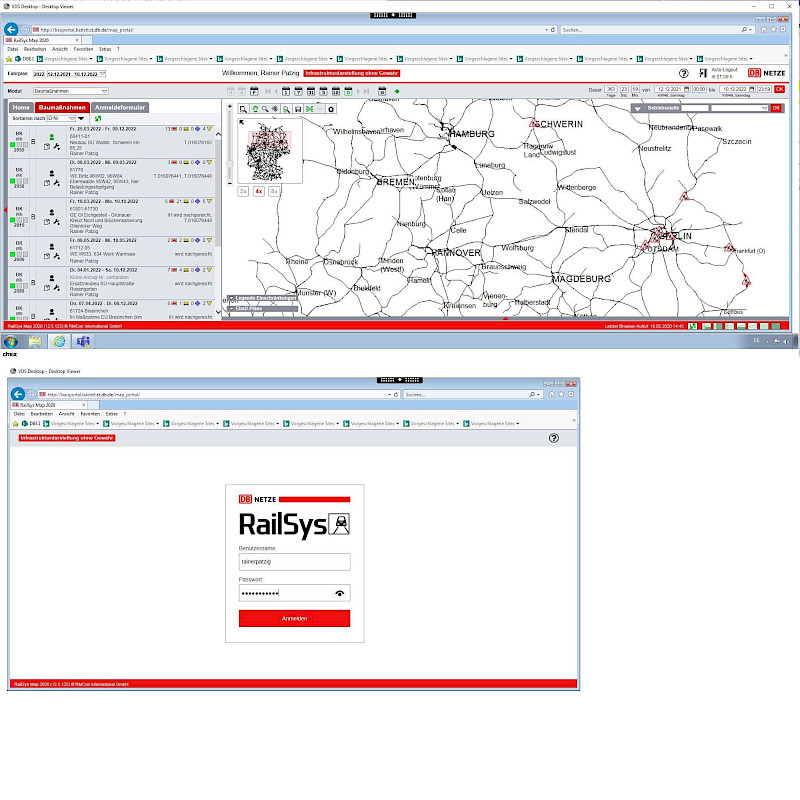The image size is (800, 800).
Task: Click the red OK button beside the 23:59 time
Action: coord(780,89)
